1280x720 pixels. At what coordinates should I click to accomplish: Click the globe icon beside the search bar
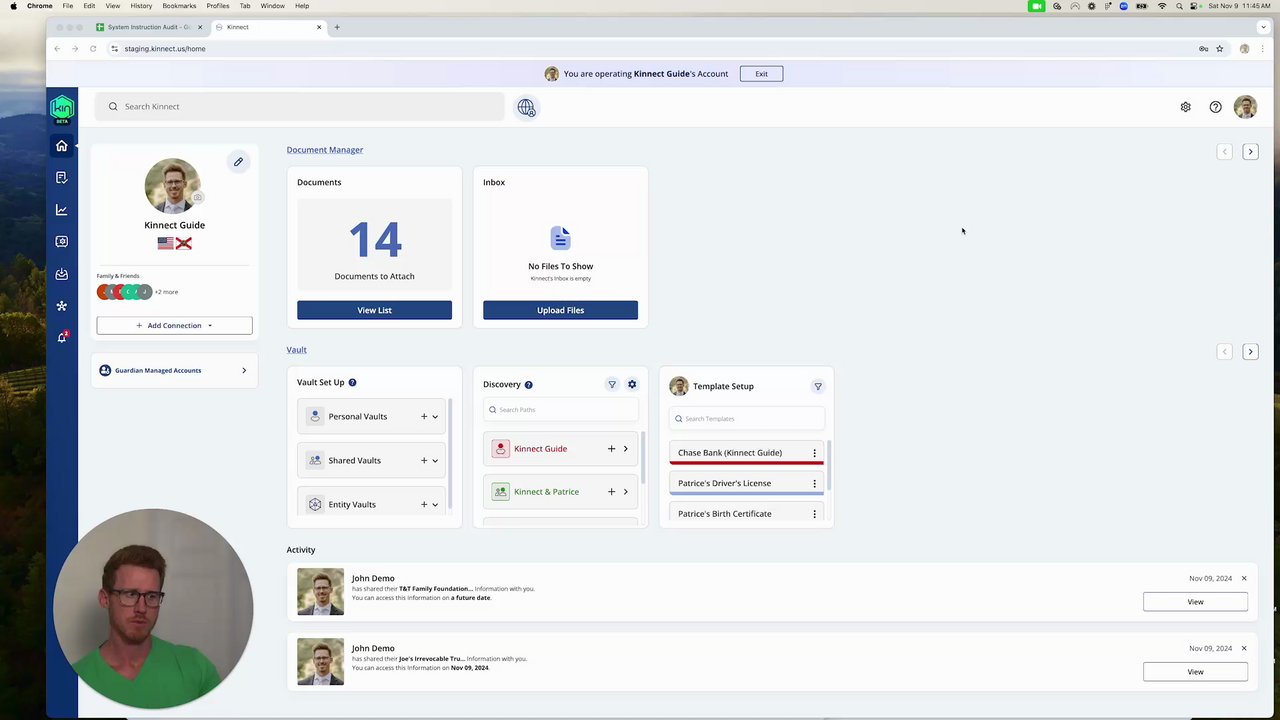tap(526, 108)
